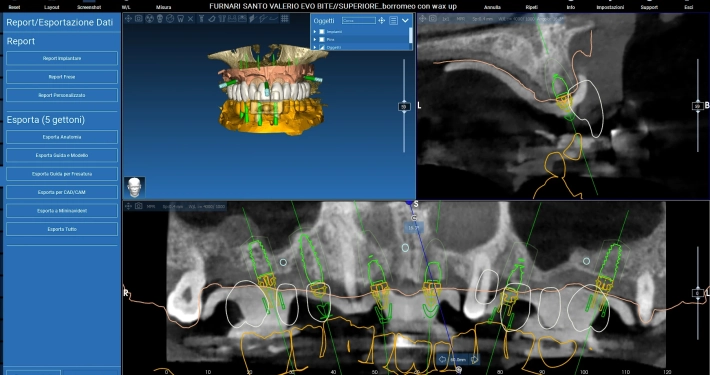Click the radiation symbol icon in 3D toolbar
The image size is (710, 375).
(x=149, y=19)
